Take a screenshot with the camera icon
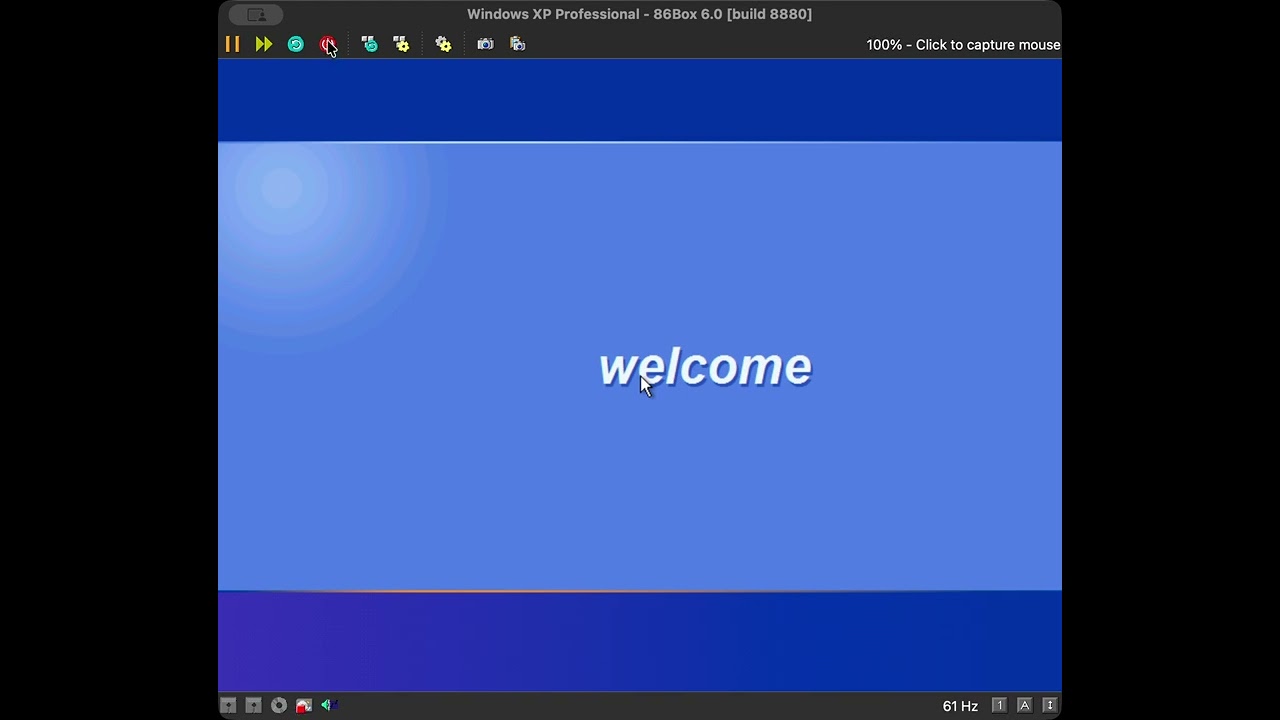This screenshot has height=720, width=1280. pyautogui.click(x=485, y=44)
